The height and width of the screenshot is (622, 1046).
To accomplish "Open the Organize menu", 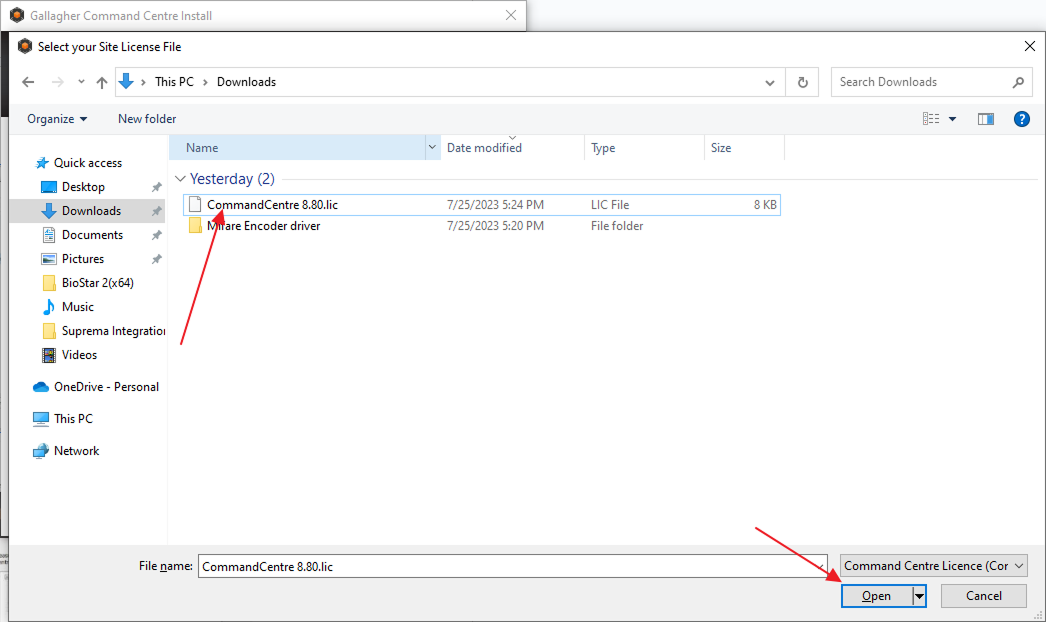I will [57, 119].
